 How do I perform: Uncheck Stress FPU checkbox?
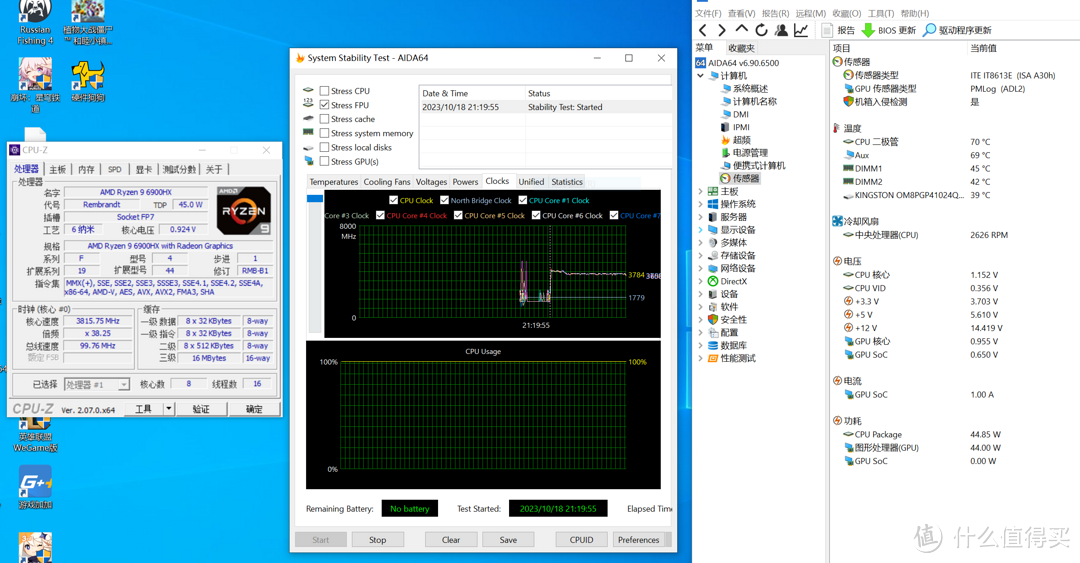[x=324, y=105]
